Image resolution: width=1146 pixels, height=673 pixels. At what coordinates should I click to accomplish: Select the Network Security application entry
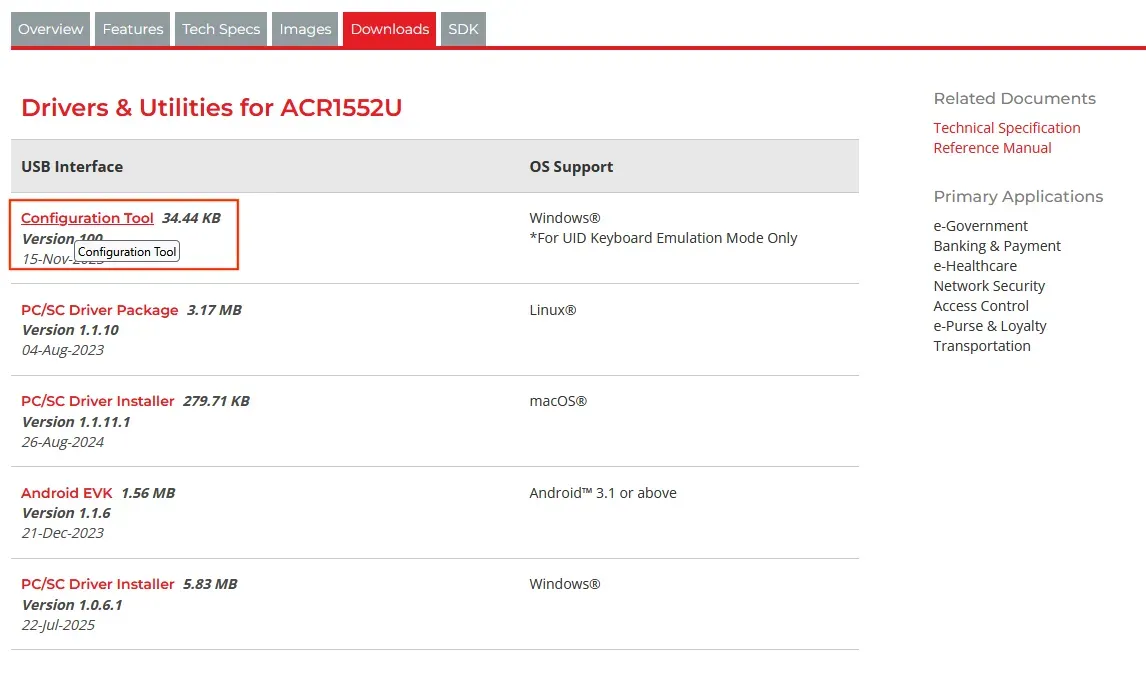(x=989, y=285)
